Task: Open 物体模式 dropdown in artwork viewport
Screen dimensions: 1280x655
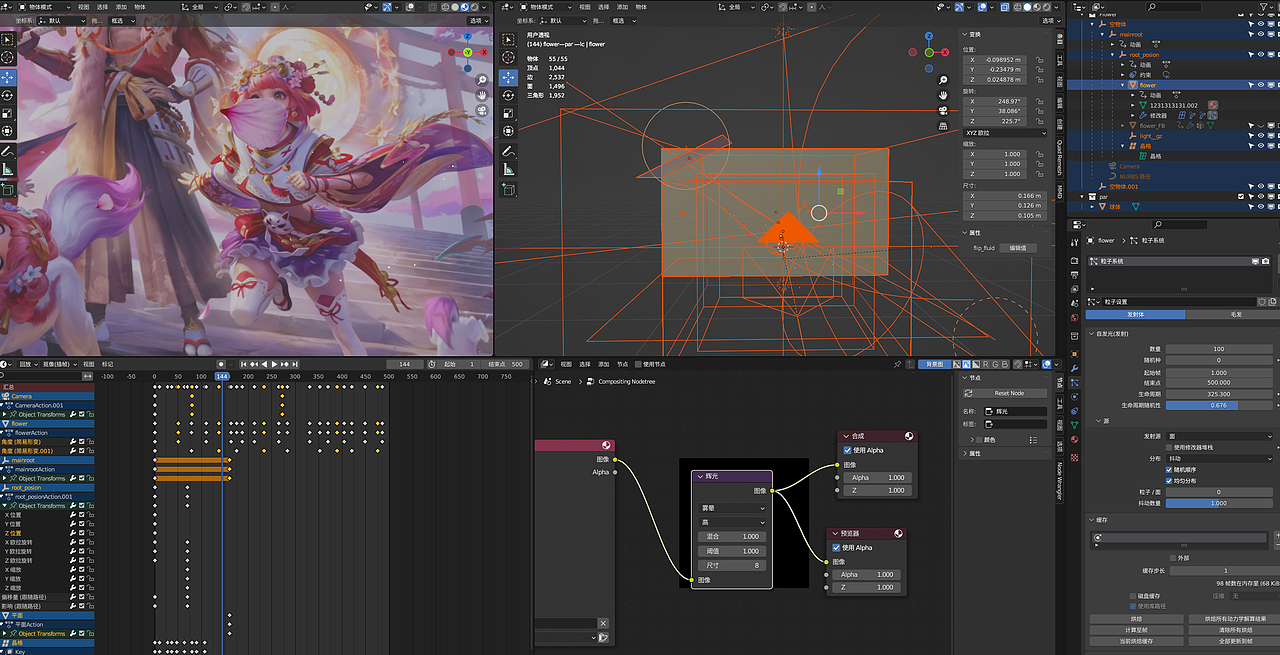Action: [43, 6]
